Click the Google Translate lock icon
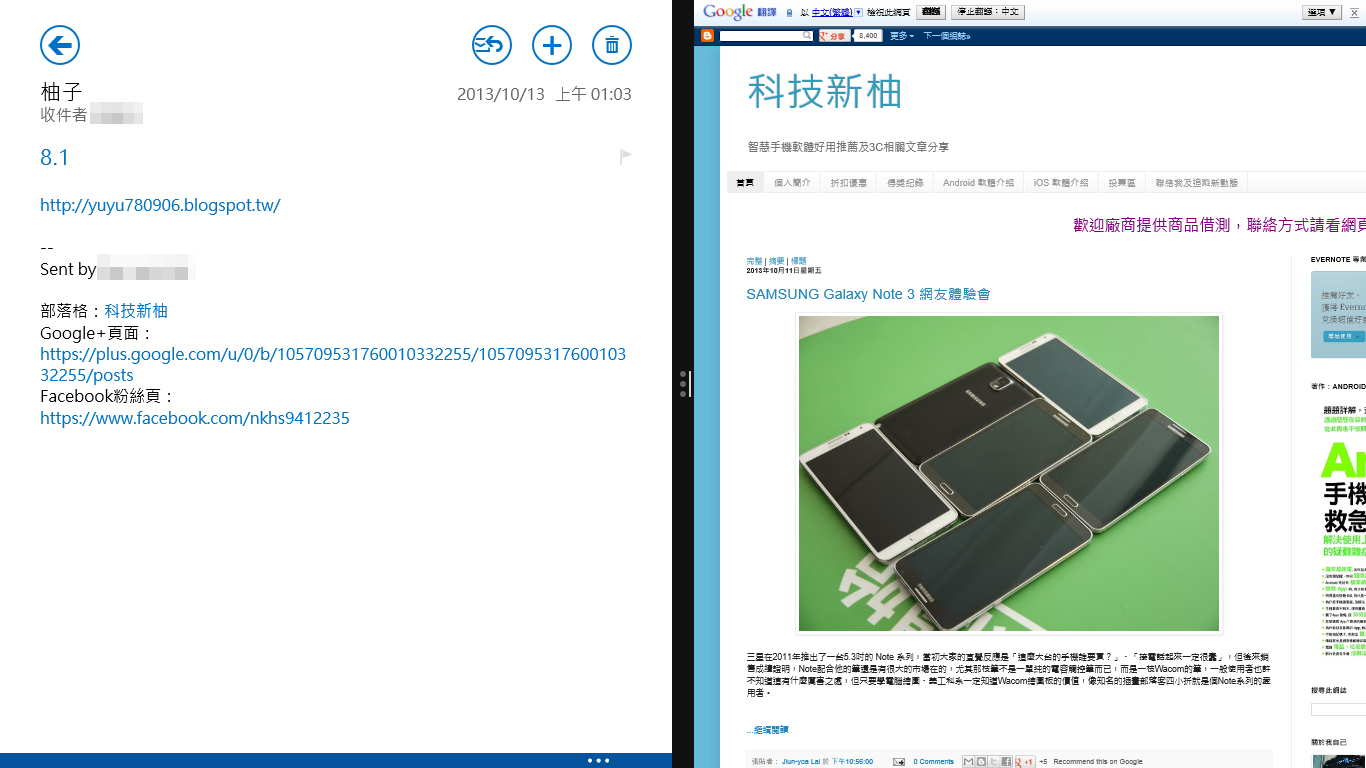The height and width of the screenshot is (768, 1366). tap(790, 13)
